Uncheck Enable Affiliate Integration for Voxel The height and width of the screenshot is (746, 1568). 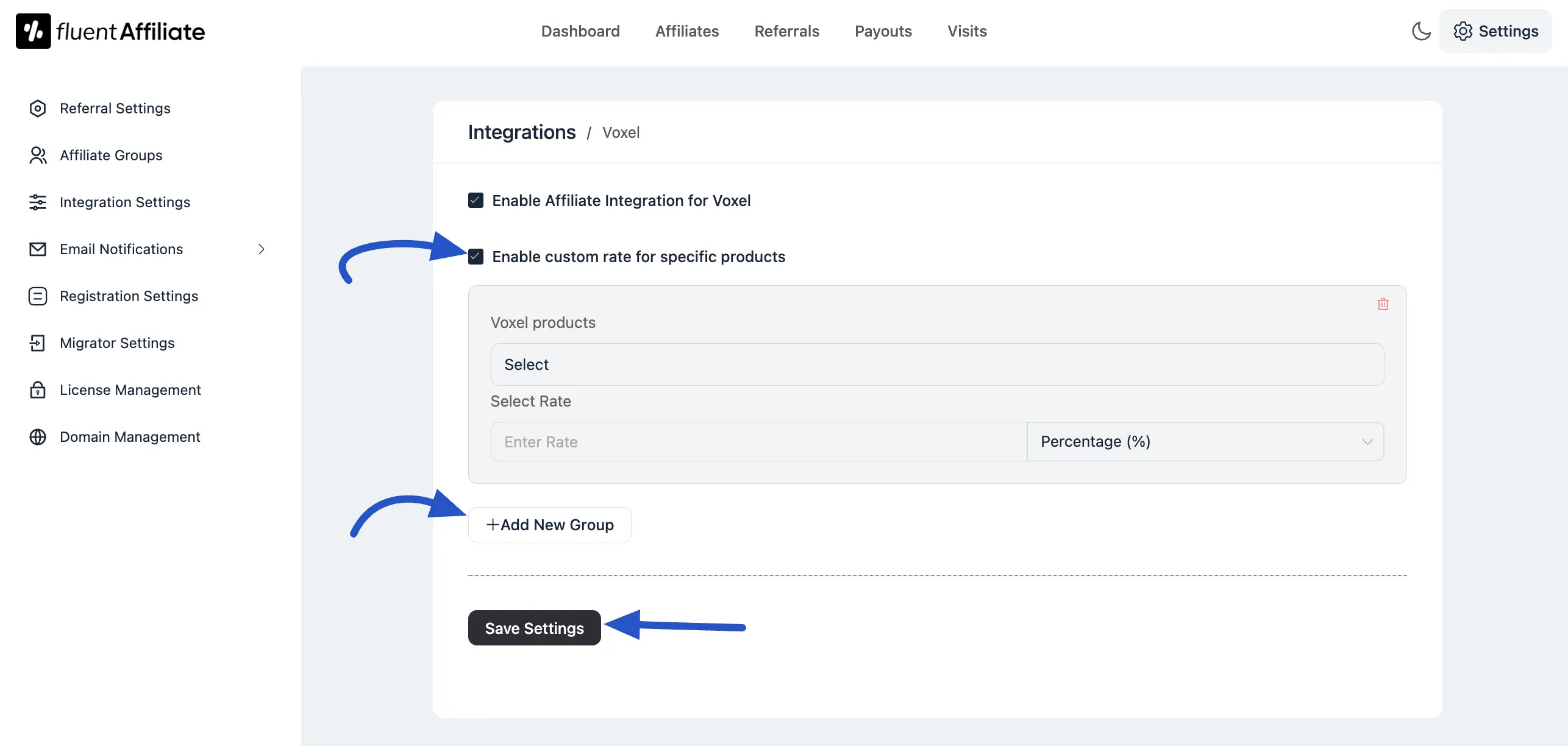(476, 201)
